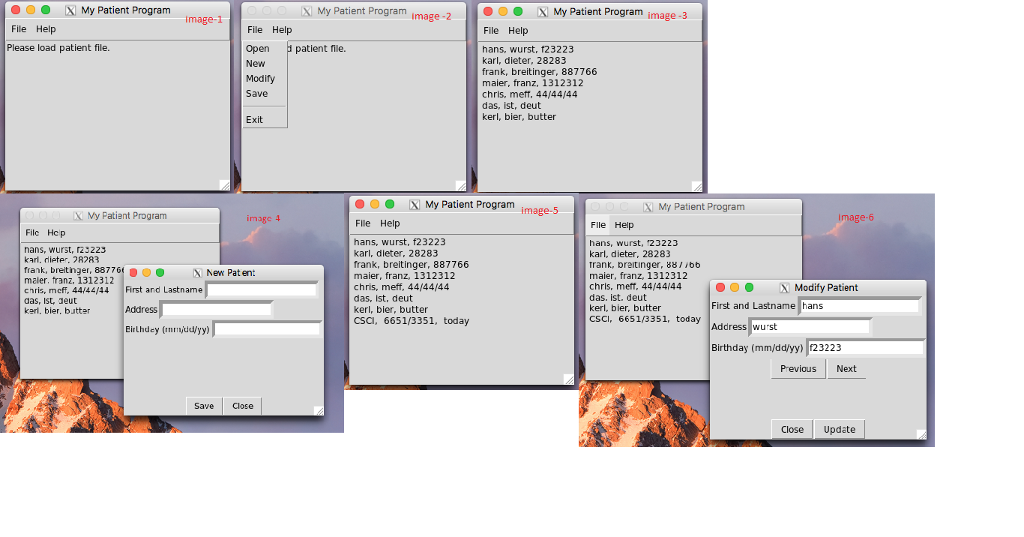Open File menu behind New Patient dialog

[32, 233]
